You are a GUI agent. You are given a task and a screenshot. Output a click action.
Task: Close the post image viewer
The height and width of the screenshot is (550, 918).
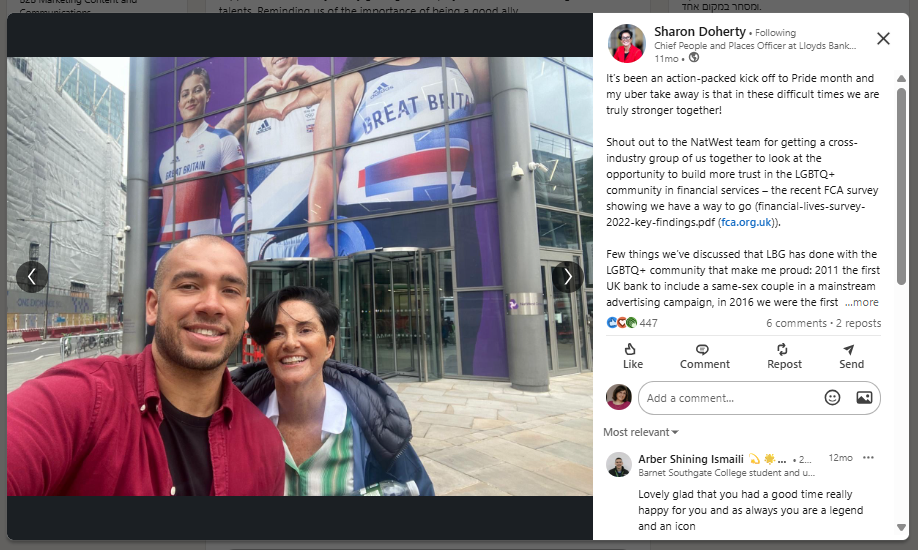(x=883, y=39)
